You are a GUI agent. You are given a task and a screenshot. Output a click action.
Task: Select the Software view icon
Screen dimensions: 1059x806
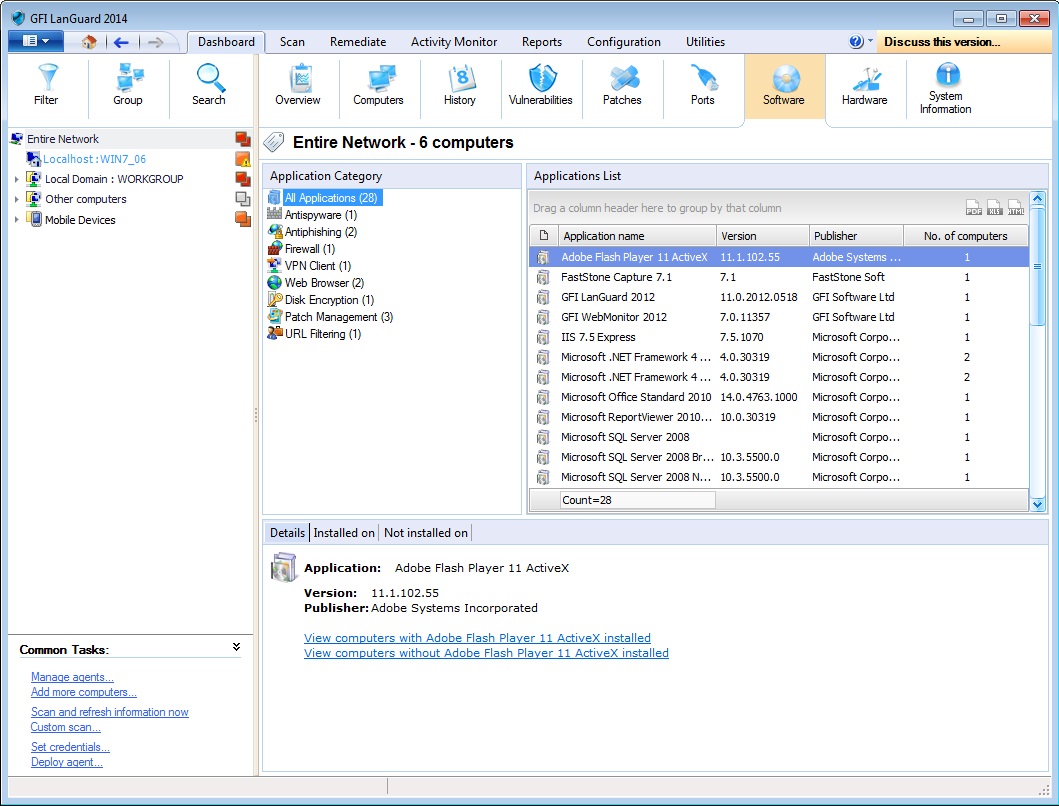(x=784, y=85)
